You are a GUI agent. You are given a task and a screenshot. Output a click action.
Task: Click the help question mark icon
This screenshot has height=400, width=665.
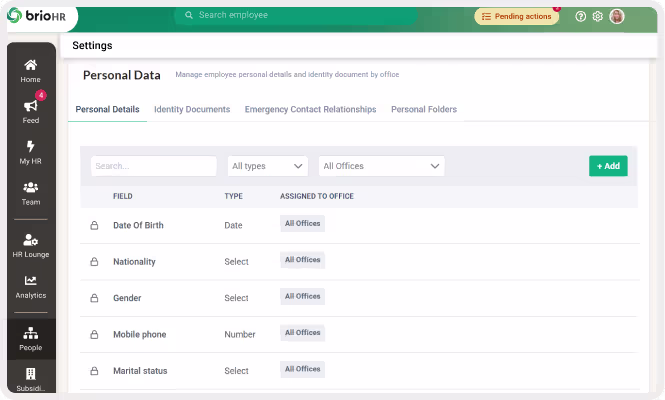point(580,16)
